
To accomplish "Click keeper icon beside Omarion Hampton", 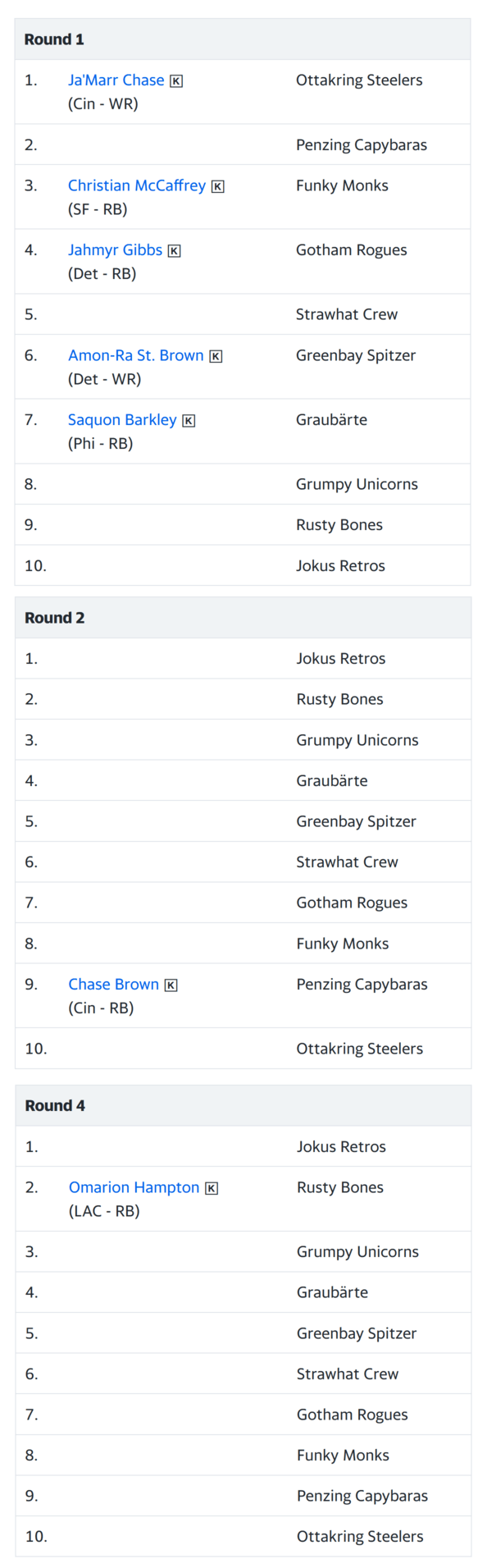I will [x=212, y=1188].
